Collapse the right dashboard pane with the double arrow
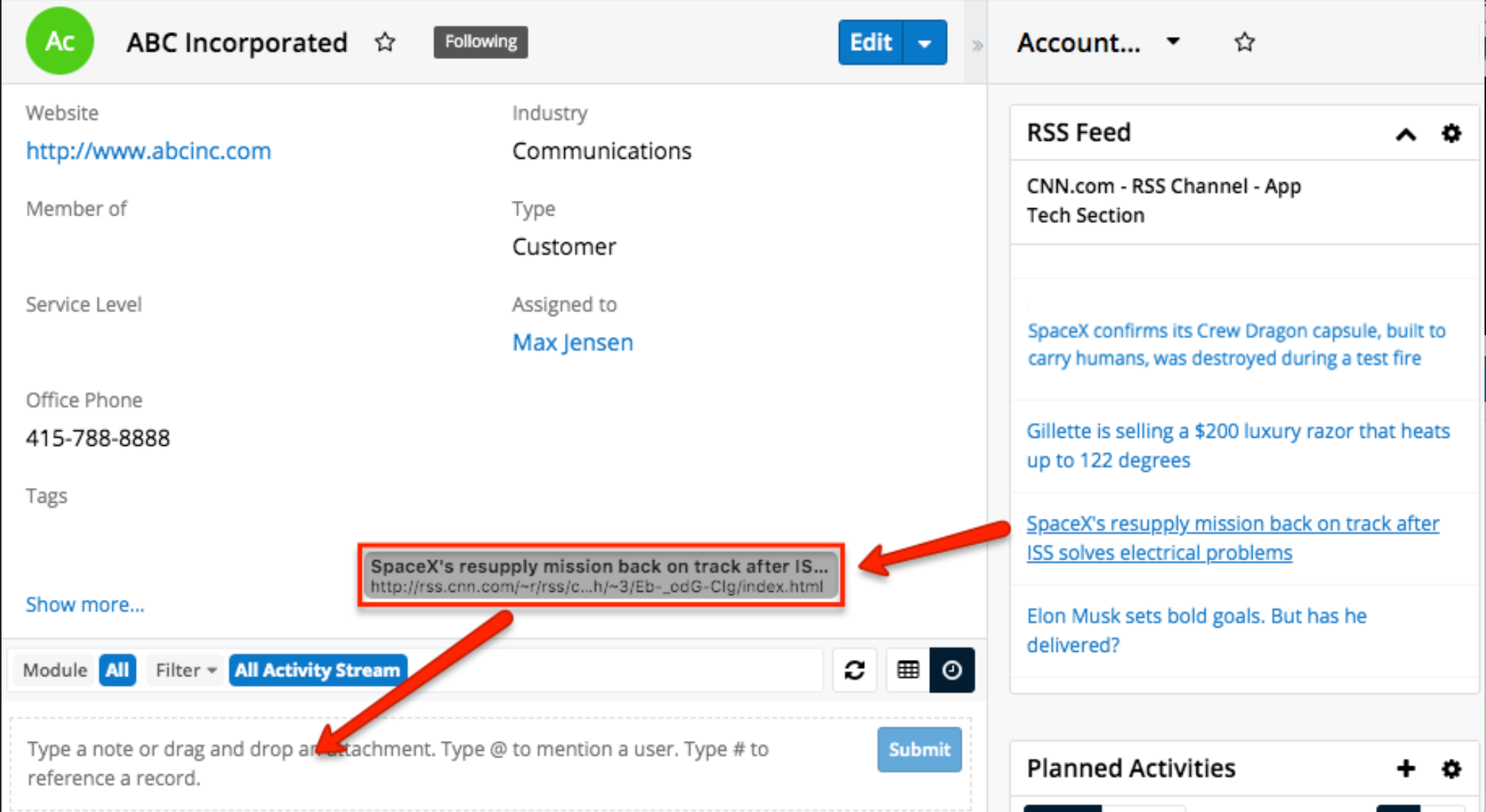 click(x=977, y=46)
